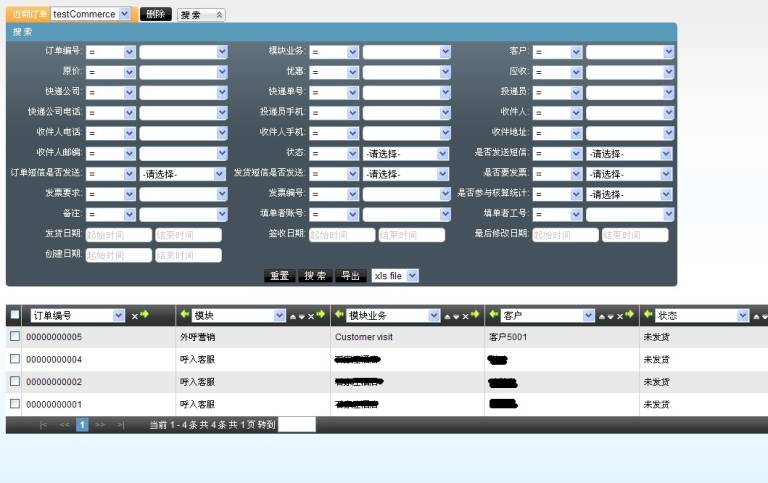Click the 删除 delete button at top
This screenshot has height=483, width=768.
[x=155, y=14]
